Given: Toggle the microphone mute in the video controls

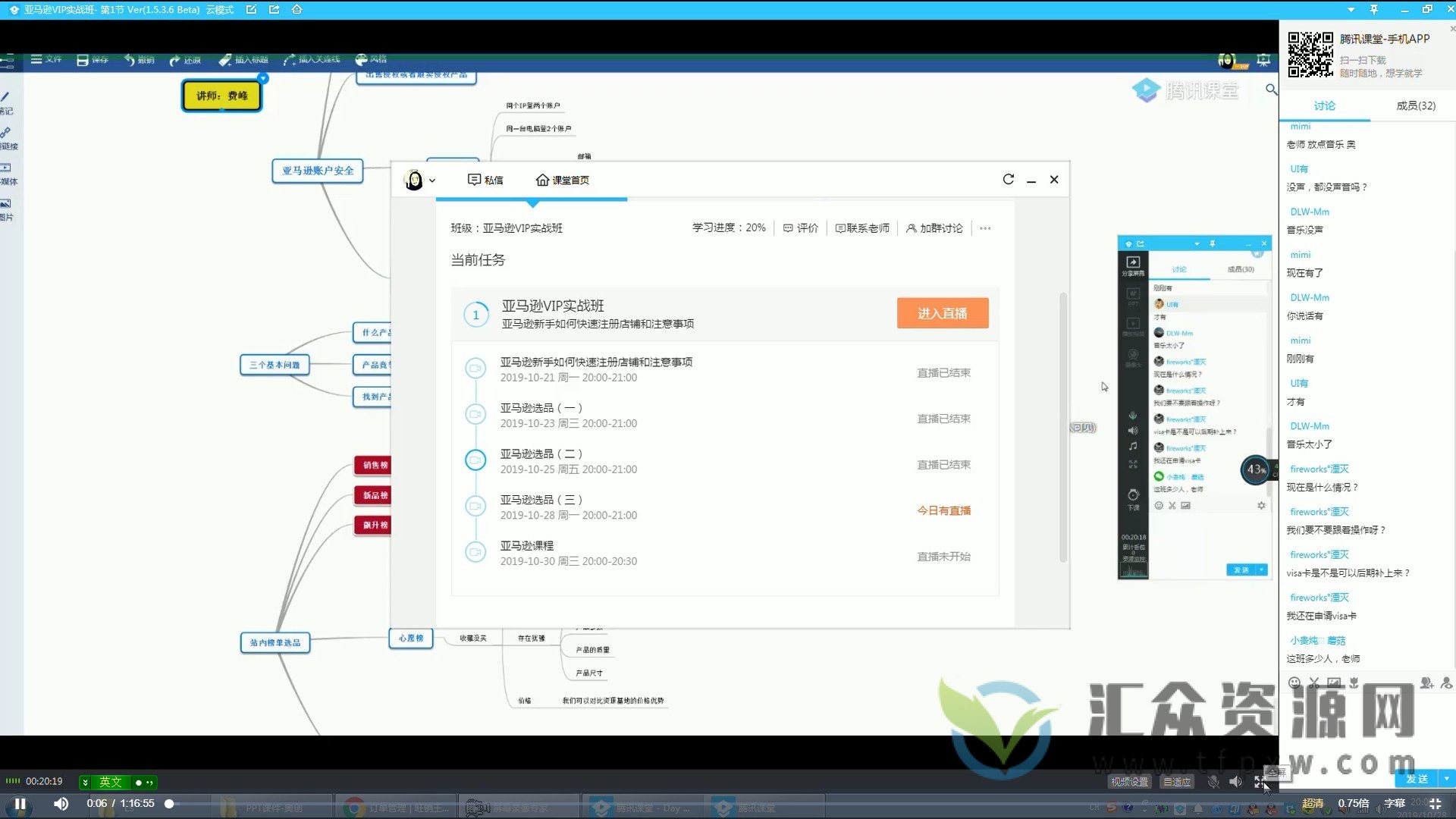Looking at the screenshot, I should (x=1213, y=782).
